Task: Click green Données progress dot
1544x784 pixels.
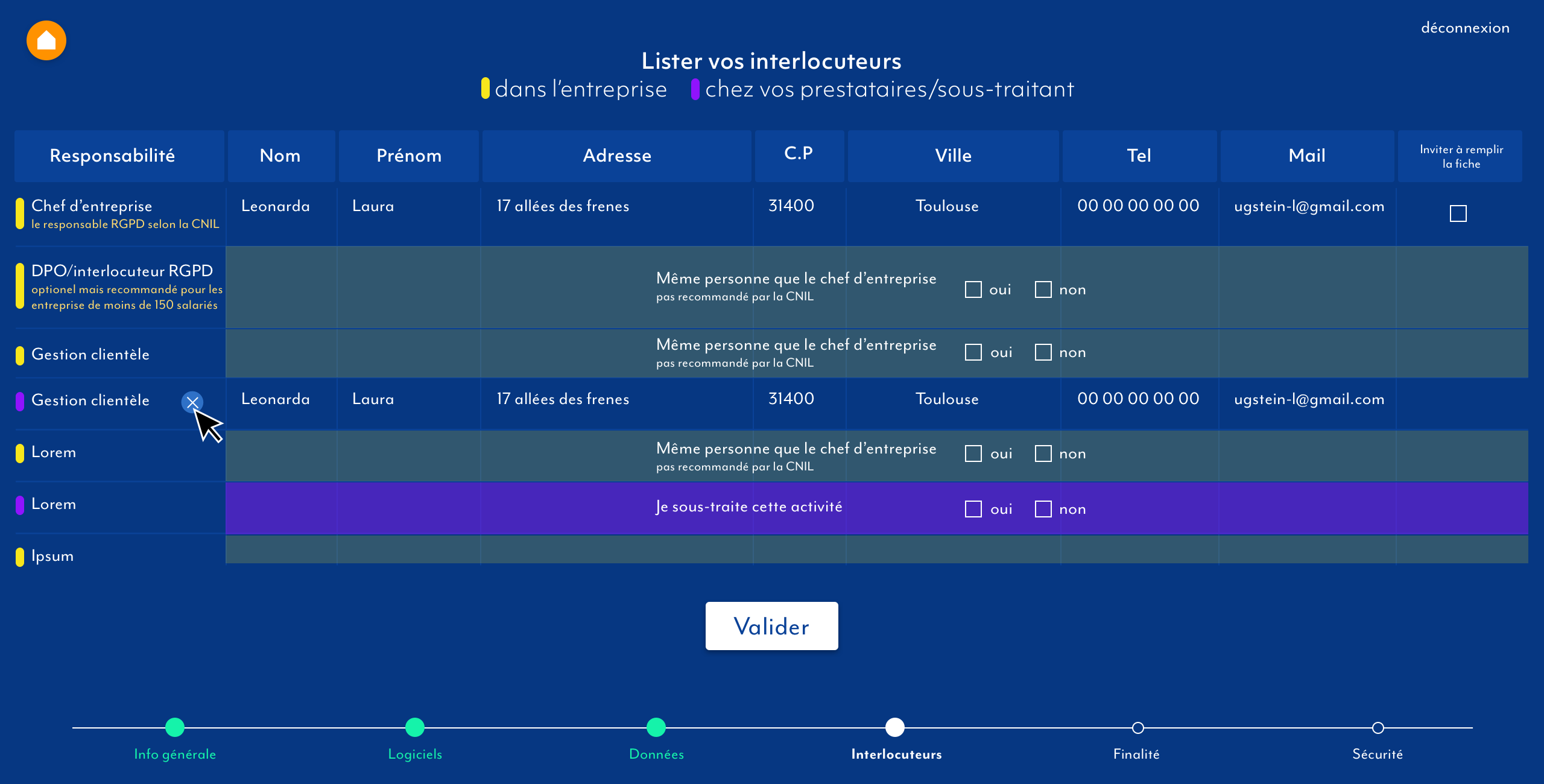Action: (656, 727)
